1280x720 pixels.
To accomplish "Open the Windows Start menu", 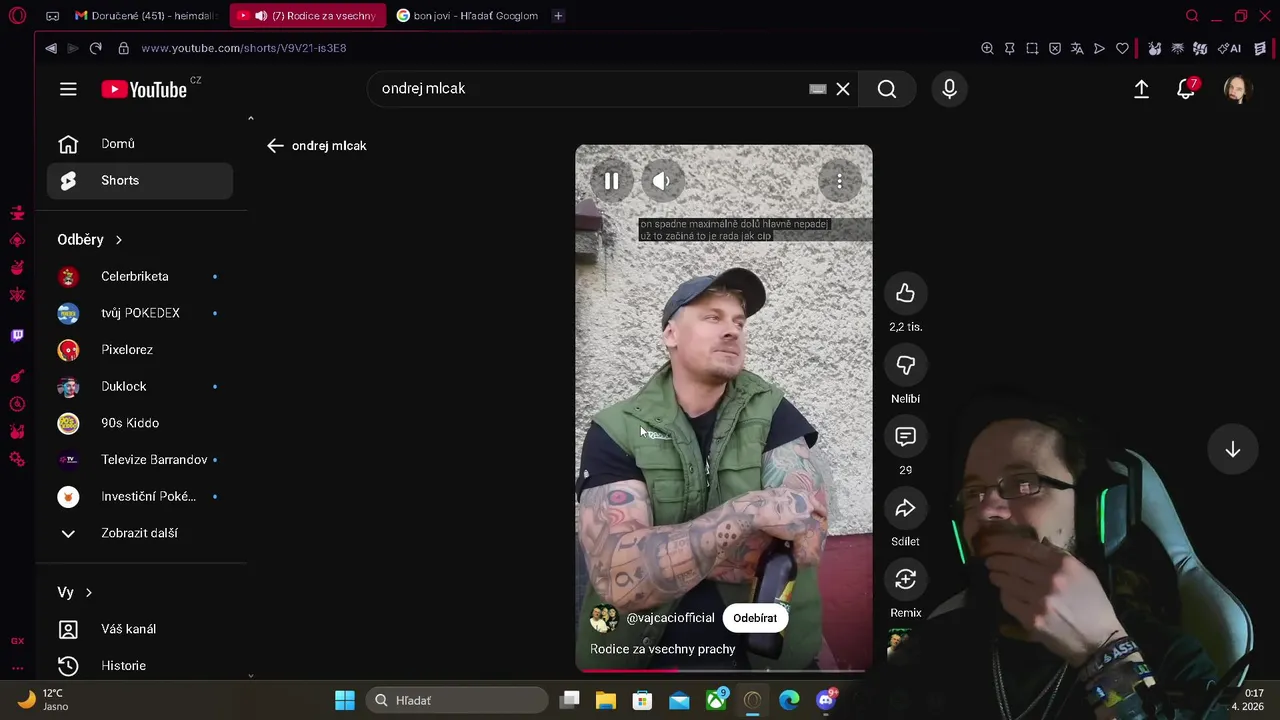I will coord(344,700).
